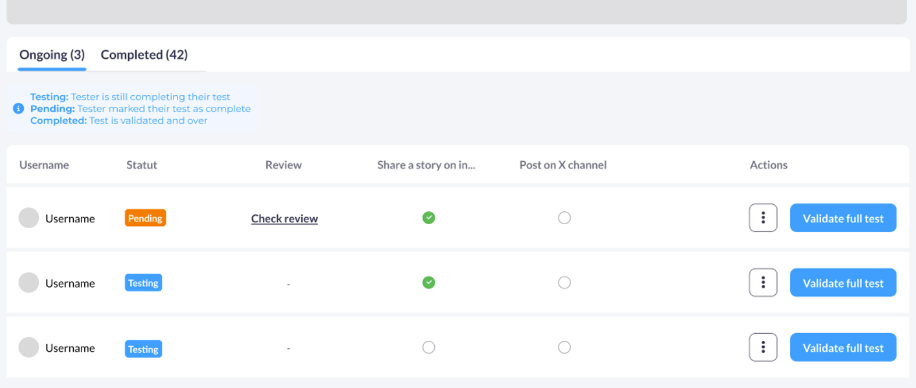Click the Username column header
Screen dimensions: 916x388
[x=44, y=165]
